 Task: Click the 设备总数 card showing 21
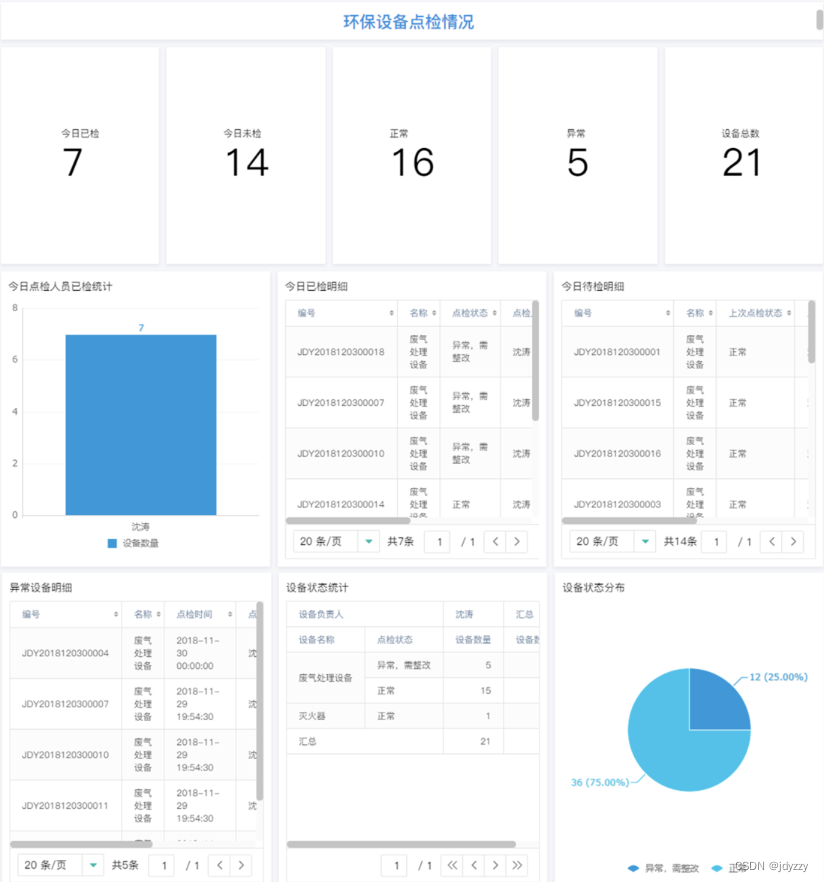pos(744,155)
